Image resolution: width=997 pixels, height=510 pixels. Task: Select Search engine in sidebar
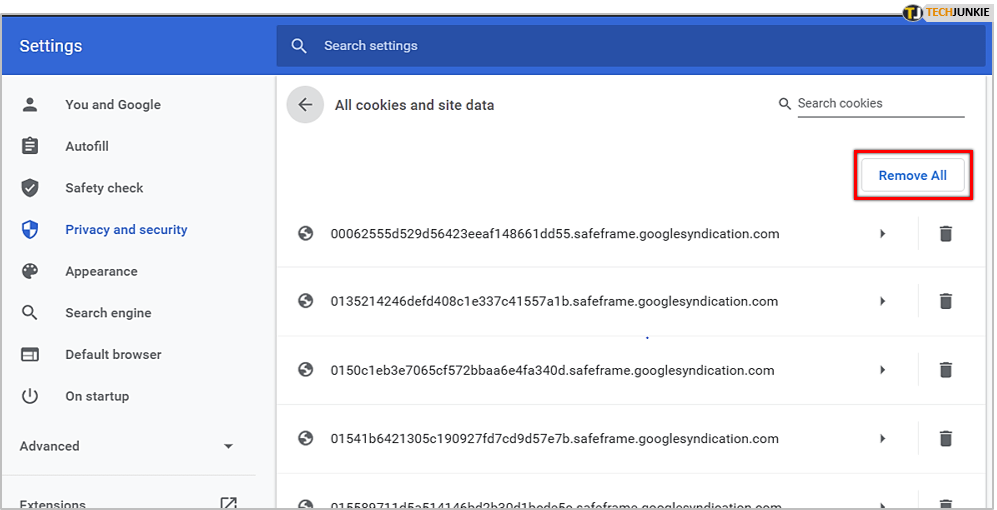pos(108,313)
